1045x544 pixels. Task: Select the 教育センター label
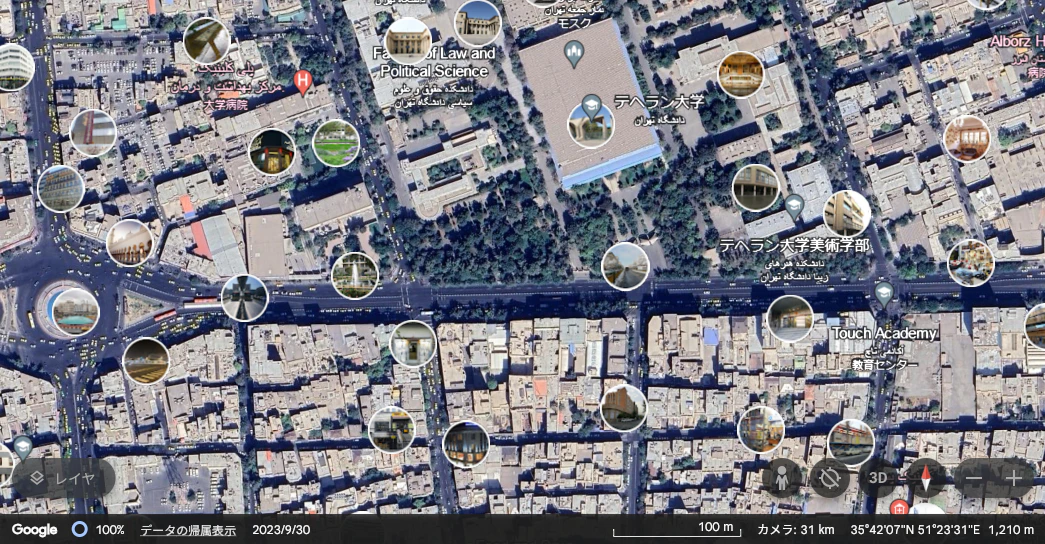tap(884, 364)
